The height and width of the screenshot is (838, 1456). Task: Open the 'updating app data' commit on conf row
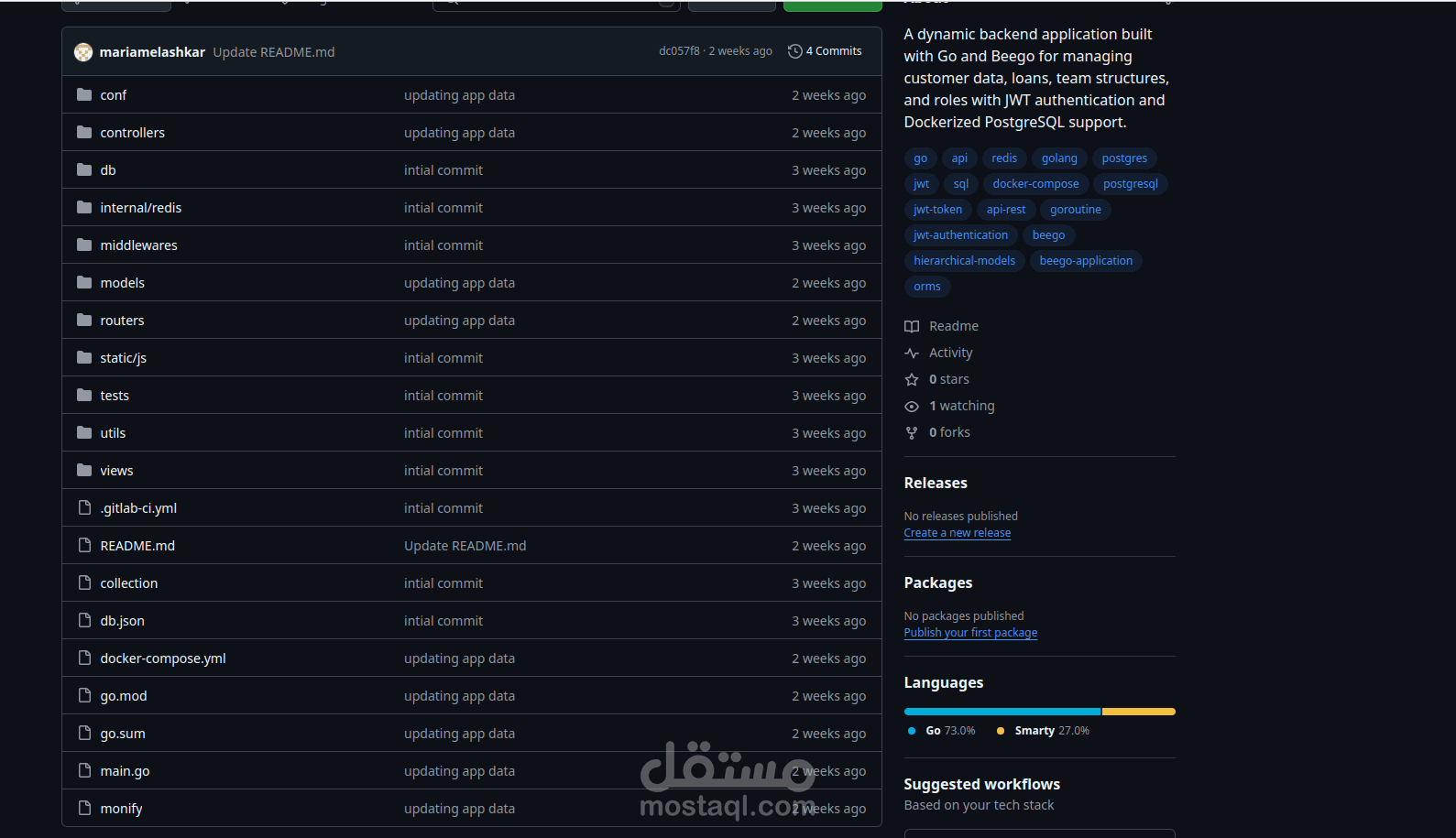[x=459, y=95]
